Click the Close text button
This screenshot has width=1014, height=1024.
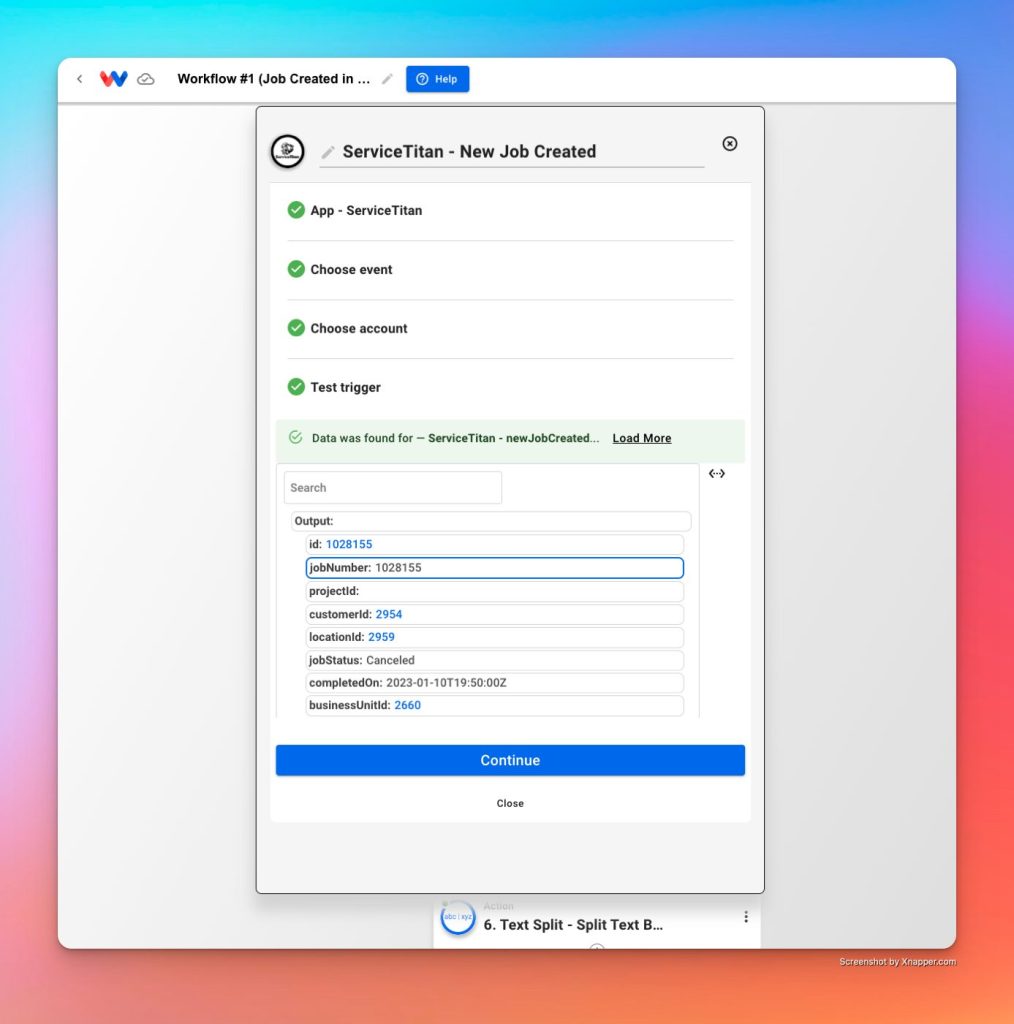[510, 803]
